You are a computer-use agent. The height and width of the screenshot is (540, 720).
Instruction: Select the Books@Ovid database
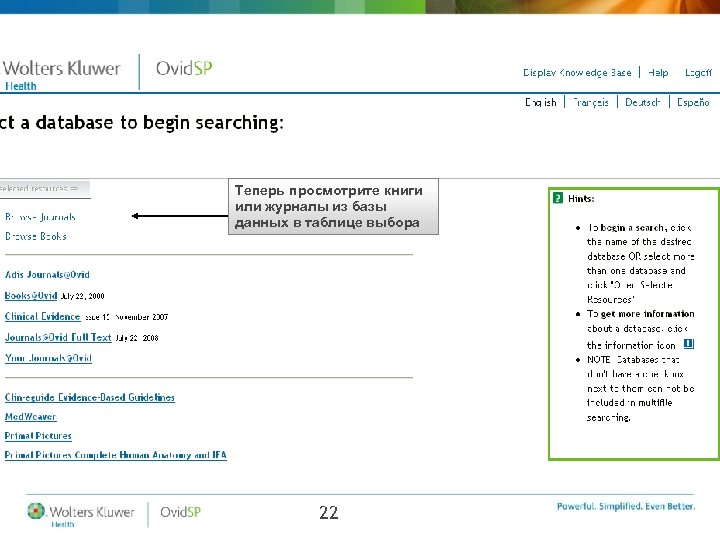(31, 296)
